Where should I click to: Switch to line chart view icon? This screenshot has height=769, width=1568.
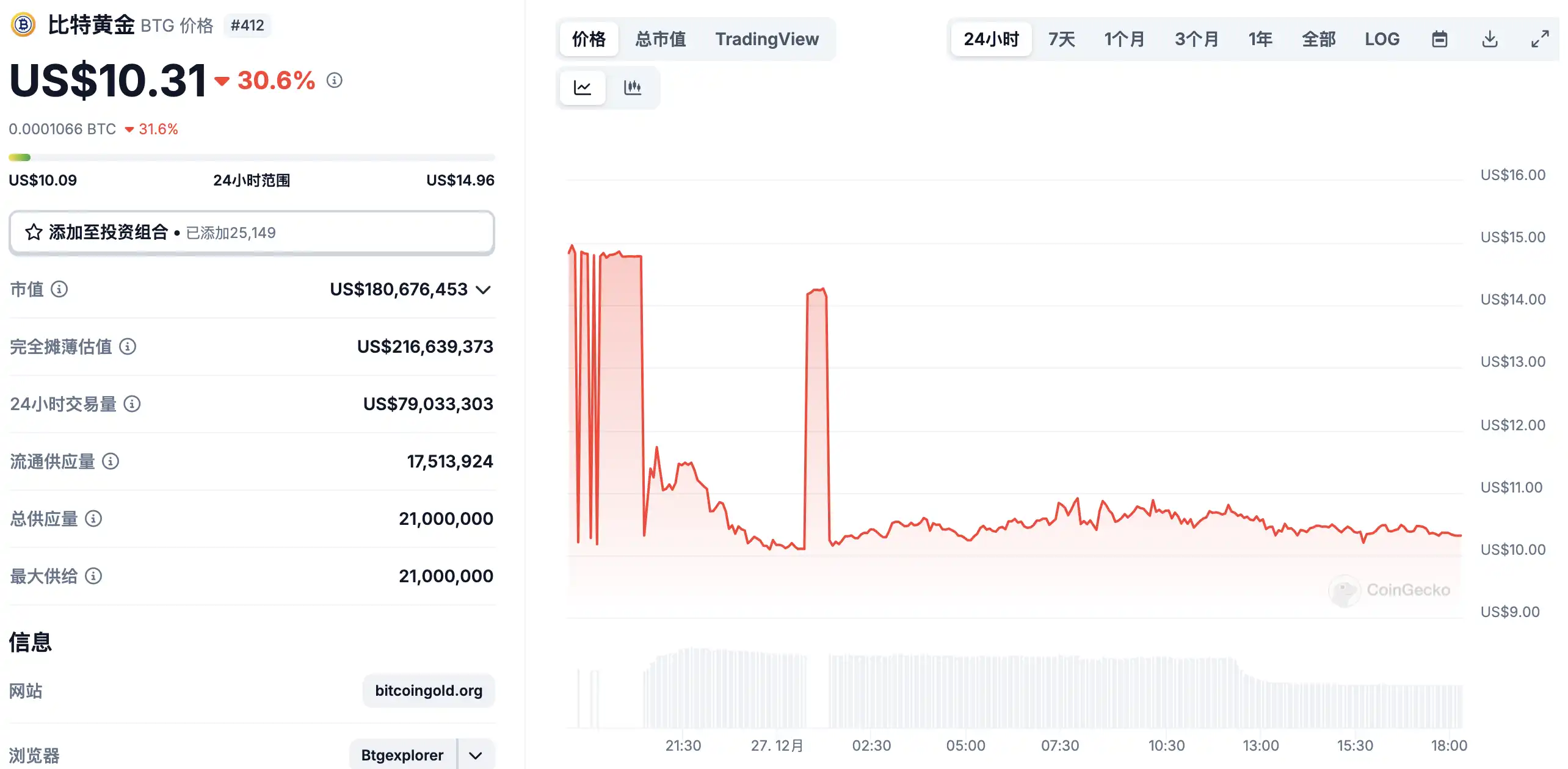pyautogui.click(x=583, y=88)
